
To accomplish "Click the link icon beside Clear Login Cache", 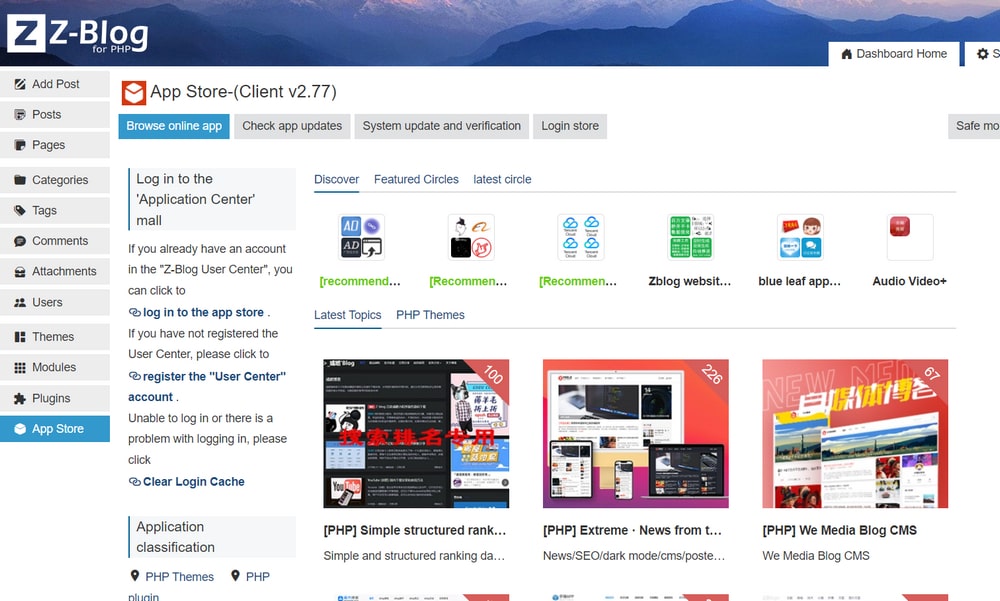I will point(135,482).
